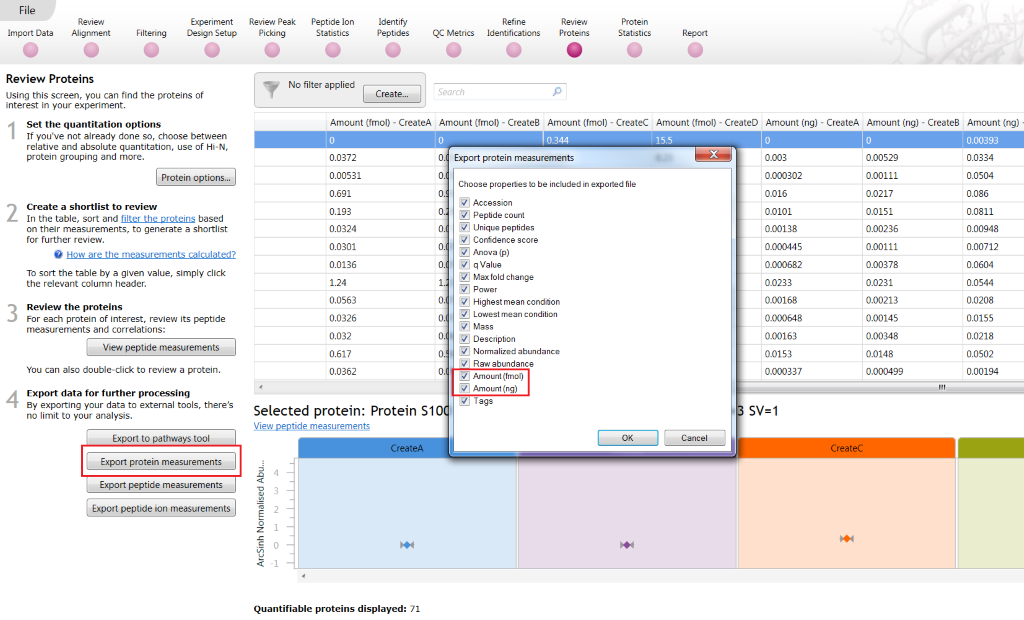
Task: Click the Report workflow step circle
Action: click(x=696, y=50)
